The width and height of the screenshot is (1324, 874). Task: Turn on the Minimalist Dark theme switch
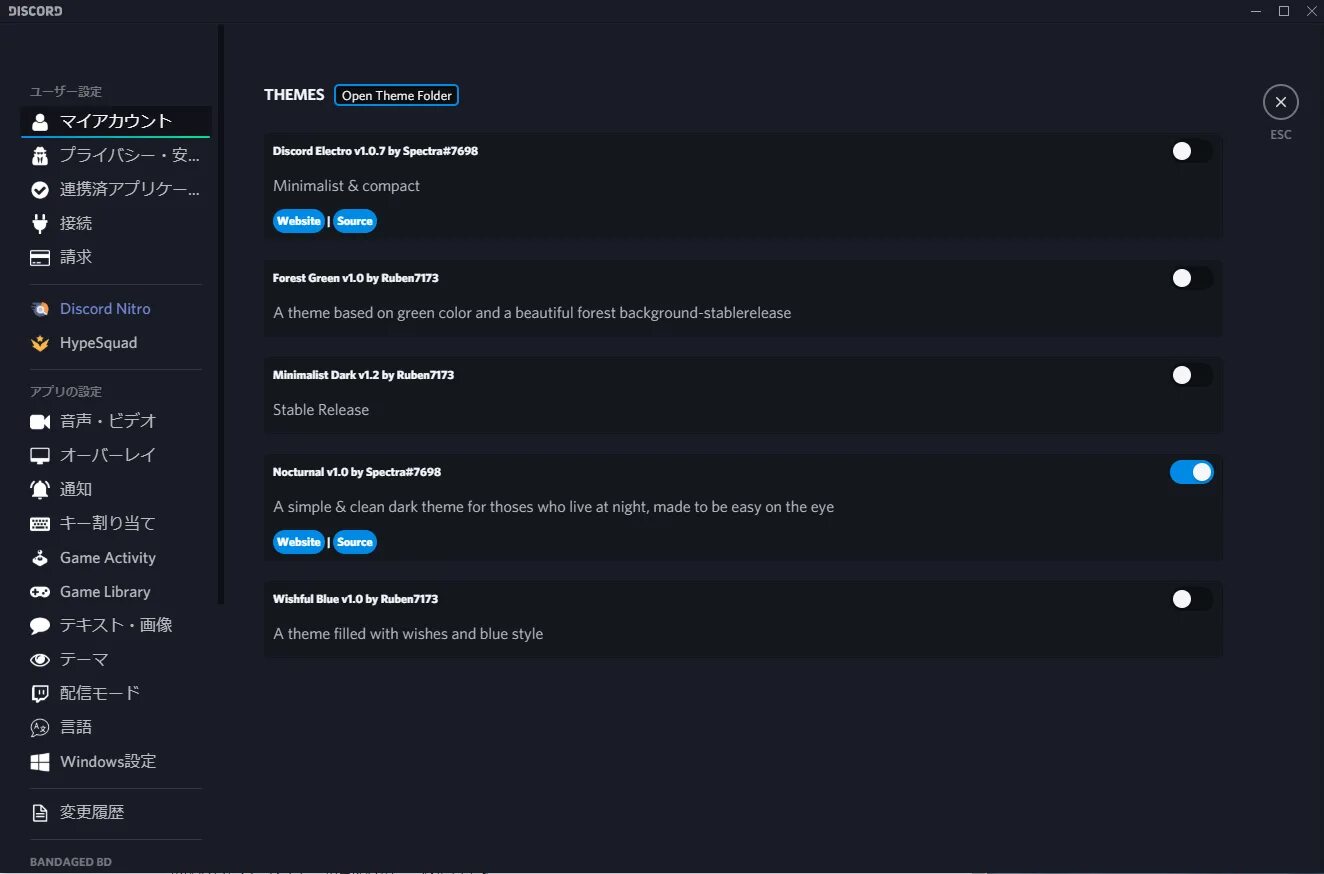pos(1192,375)
